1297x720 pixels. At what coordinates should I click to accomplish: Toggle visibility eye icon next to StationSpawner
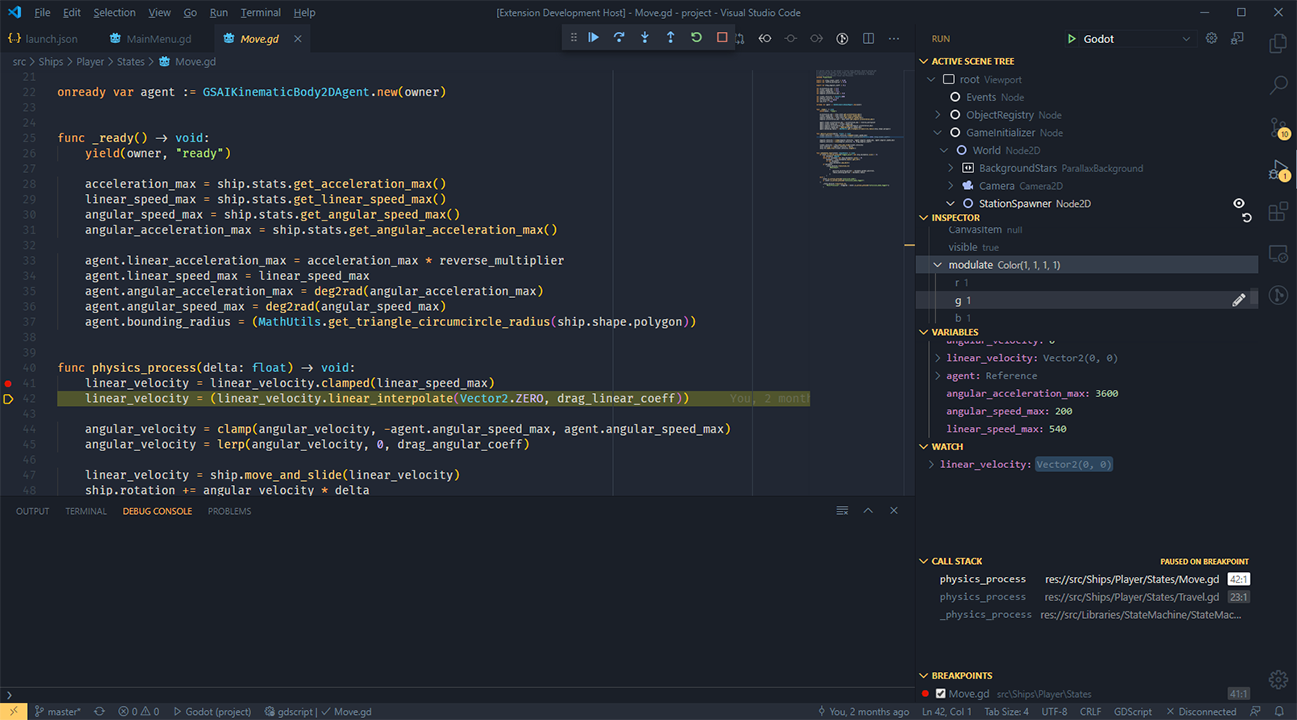click(x=1239, y=203)
